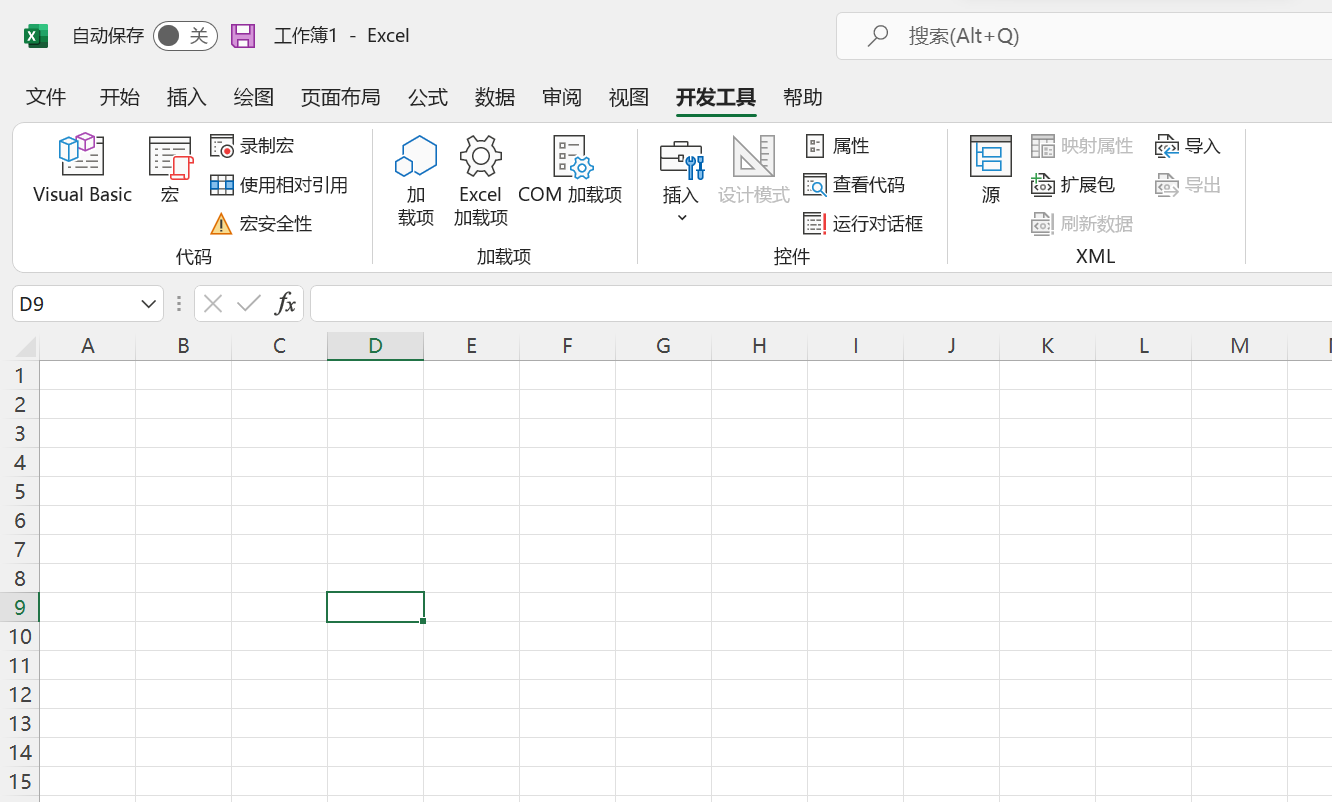Click 宏安全性 to open security settings
1332x802 pixels.
[262, 223]
